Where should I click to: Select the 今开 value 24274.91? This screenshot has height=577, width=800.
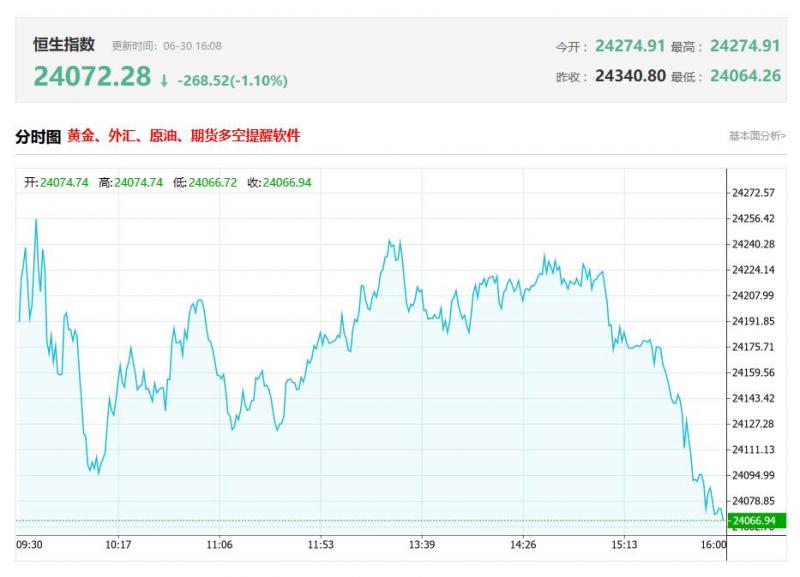(x=630, y=46)
